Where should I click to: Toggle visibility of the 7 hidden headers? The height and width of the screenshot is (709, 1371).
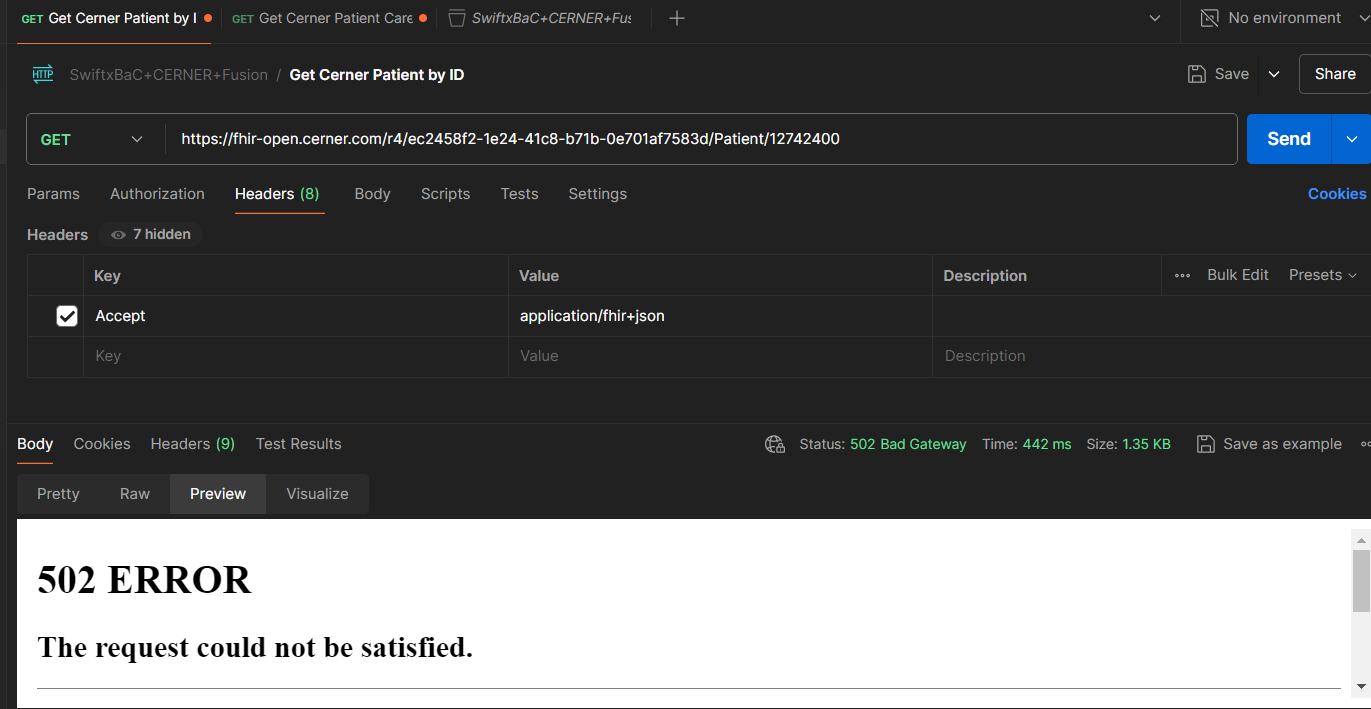click(149, 233)
